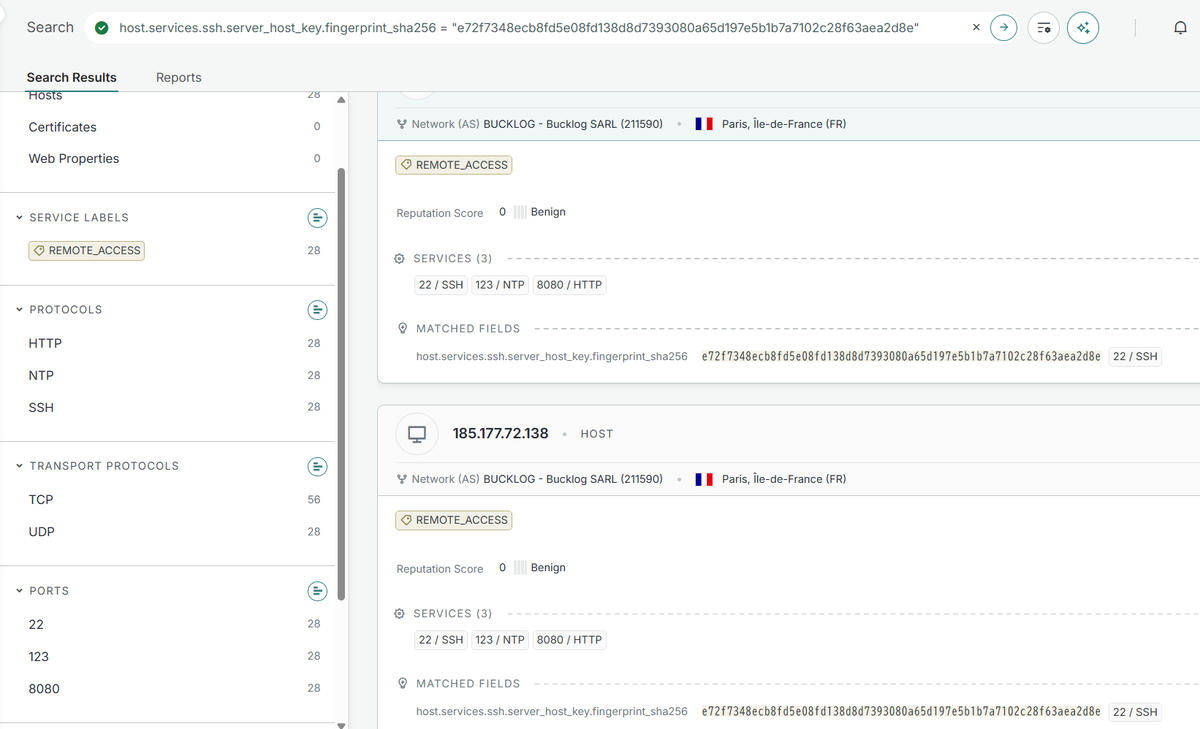Filter by REMOTE_ACCESS label in sidebar
1200x729 pixels.
tap(87, 250)
